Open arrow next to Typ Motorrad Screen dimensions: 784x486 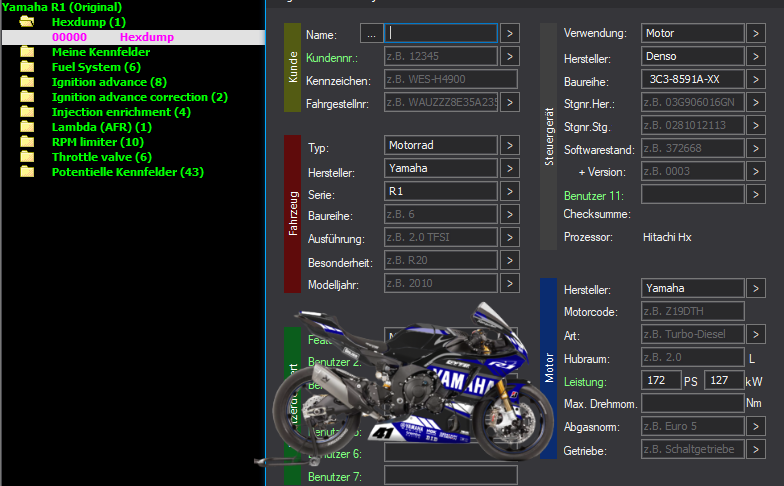click(510, 146)
